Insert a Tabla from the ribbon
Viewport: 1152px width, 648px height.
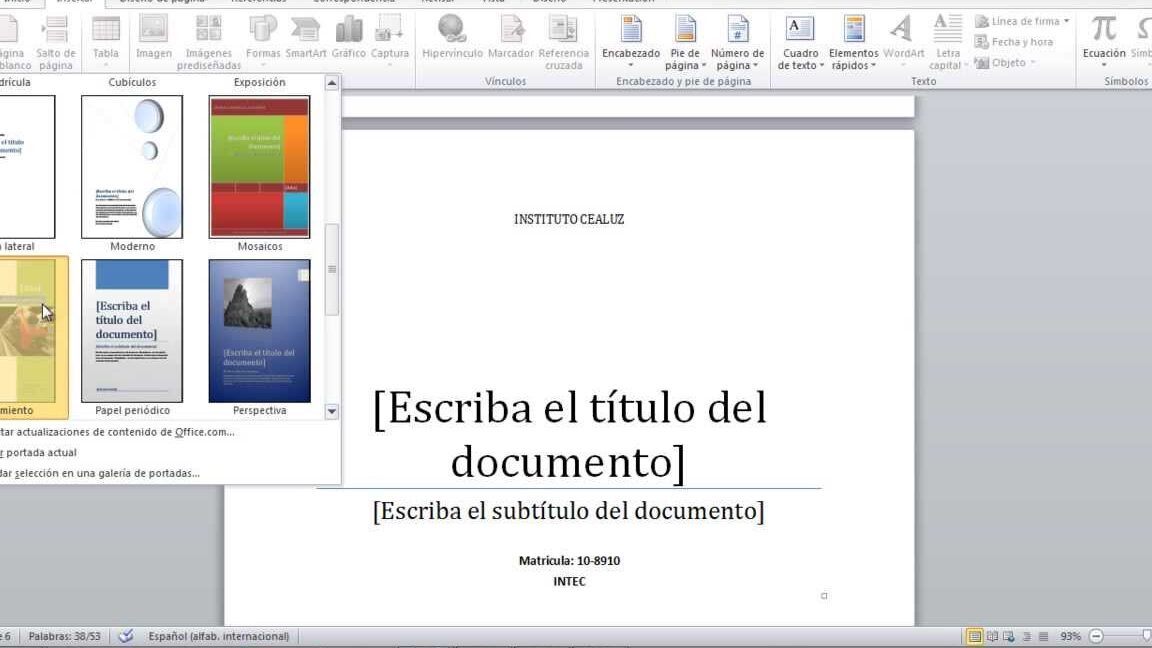tap(106, 41)
